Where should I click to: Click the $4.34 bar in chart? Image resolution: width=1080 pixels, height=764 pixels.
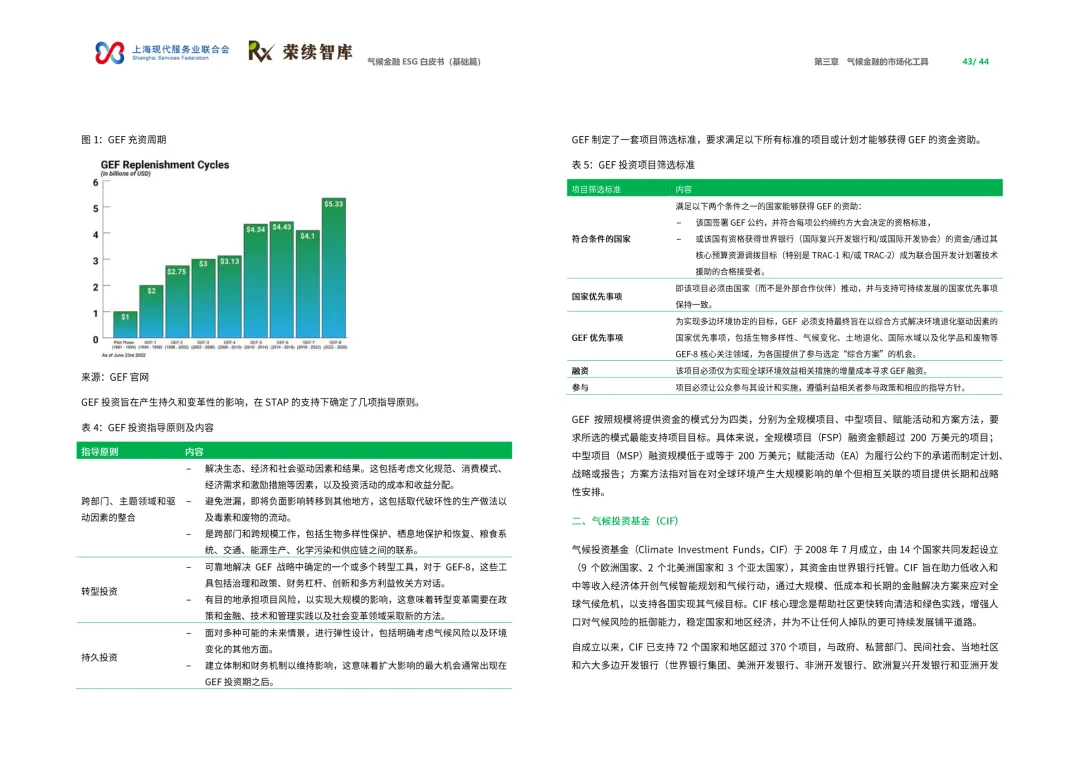point(256,280)
